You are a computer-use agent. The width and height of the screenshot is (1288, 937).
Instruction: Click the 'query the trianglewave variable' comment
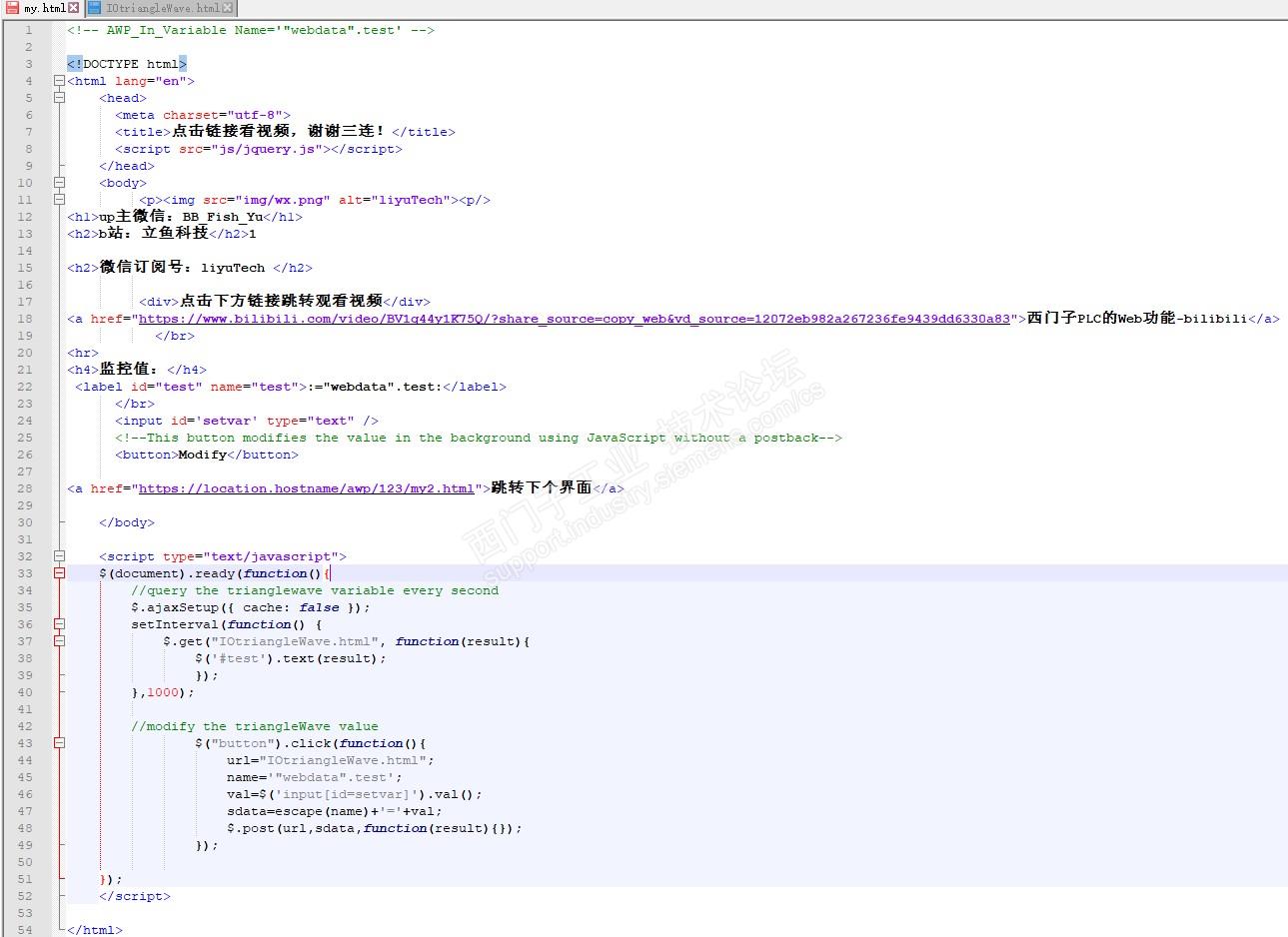pyautogui.click(x=315, y=590)
